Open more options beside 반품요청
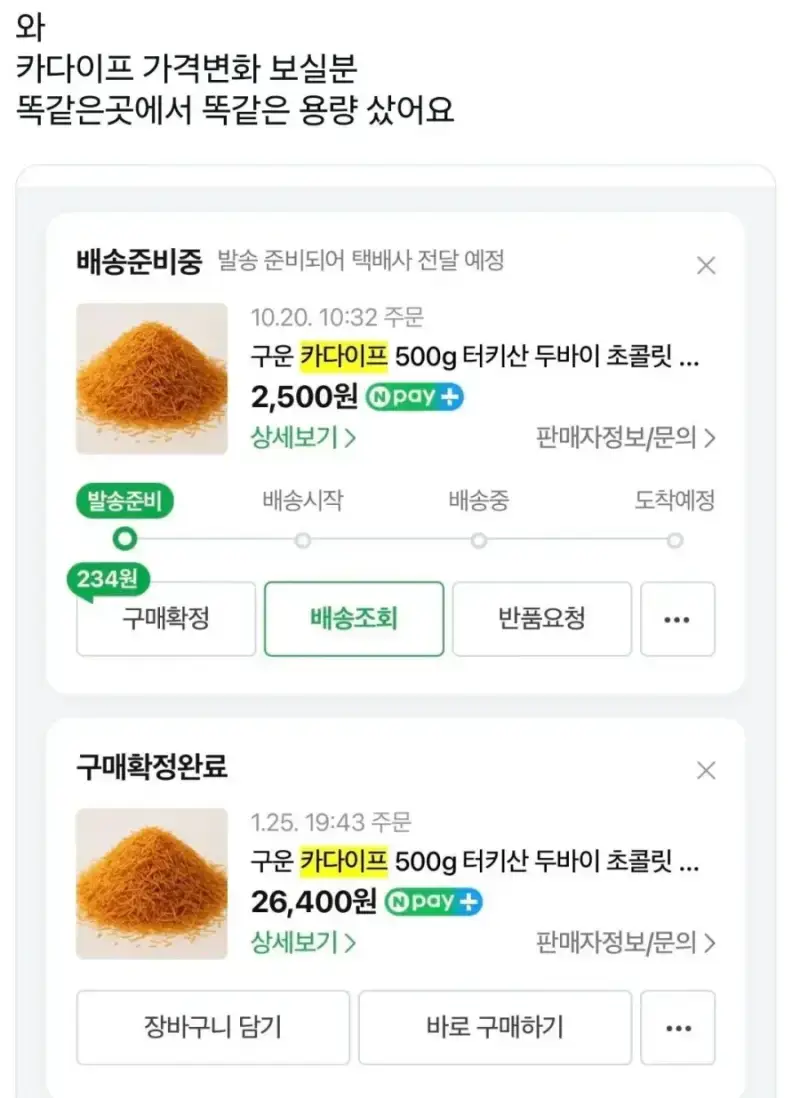 tap(677, 619)
